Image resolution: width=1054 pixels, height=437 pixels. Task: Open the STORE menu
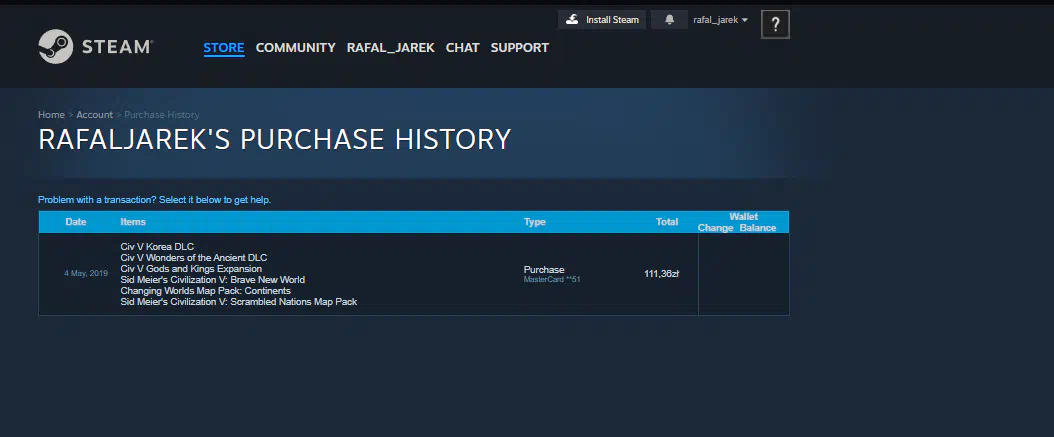pos(224,48)
